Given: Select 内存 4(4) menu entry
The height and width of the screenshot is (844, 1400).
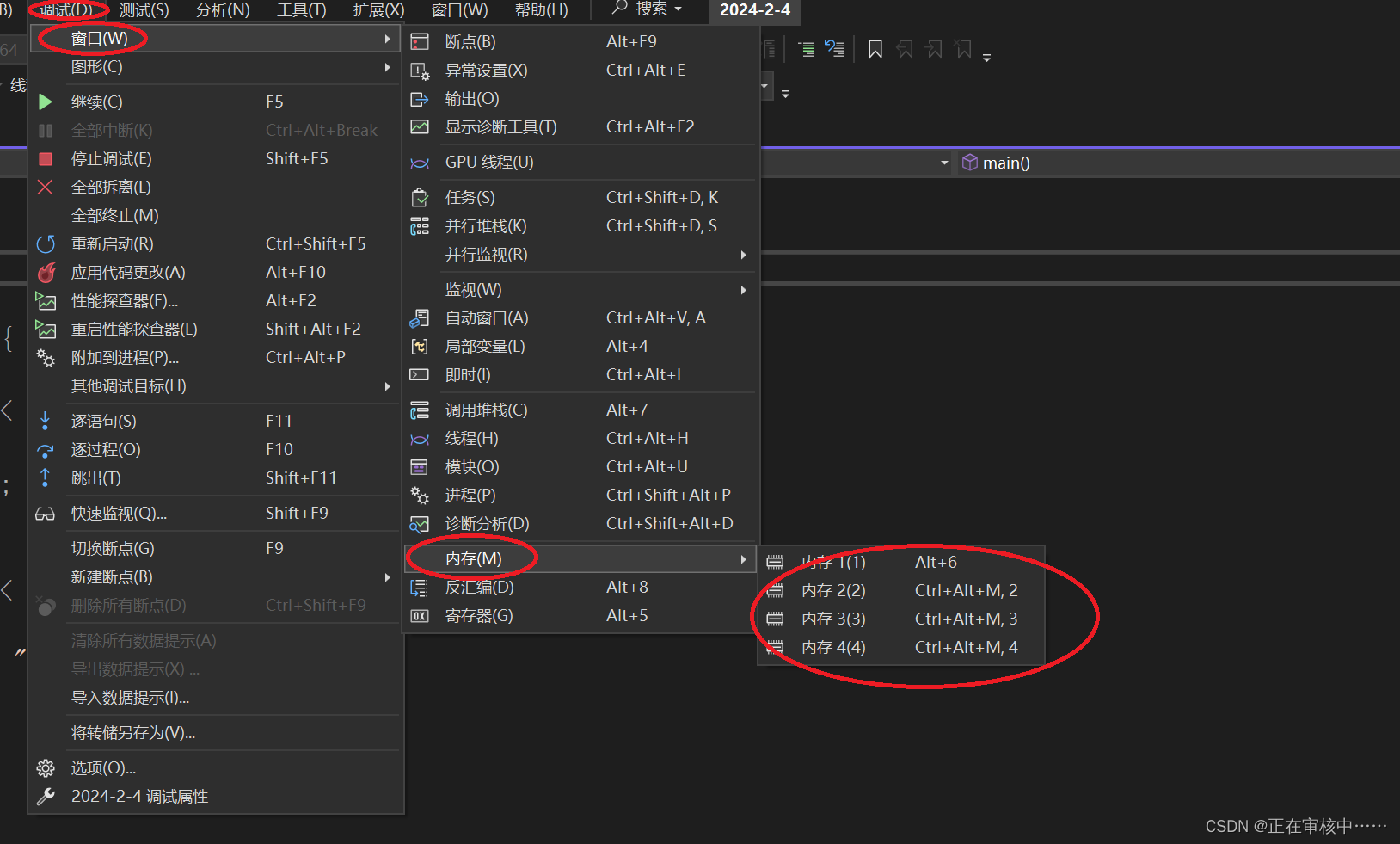Looking at the screenshot, I should click(901, 647).
